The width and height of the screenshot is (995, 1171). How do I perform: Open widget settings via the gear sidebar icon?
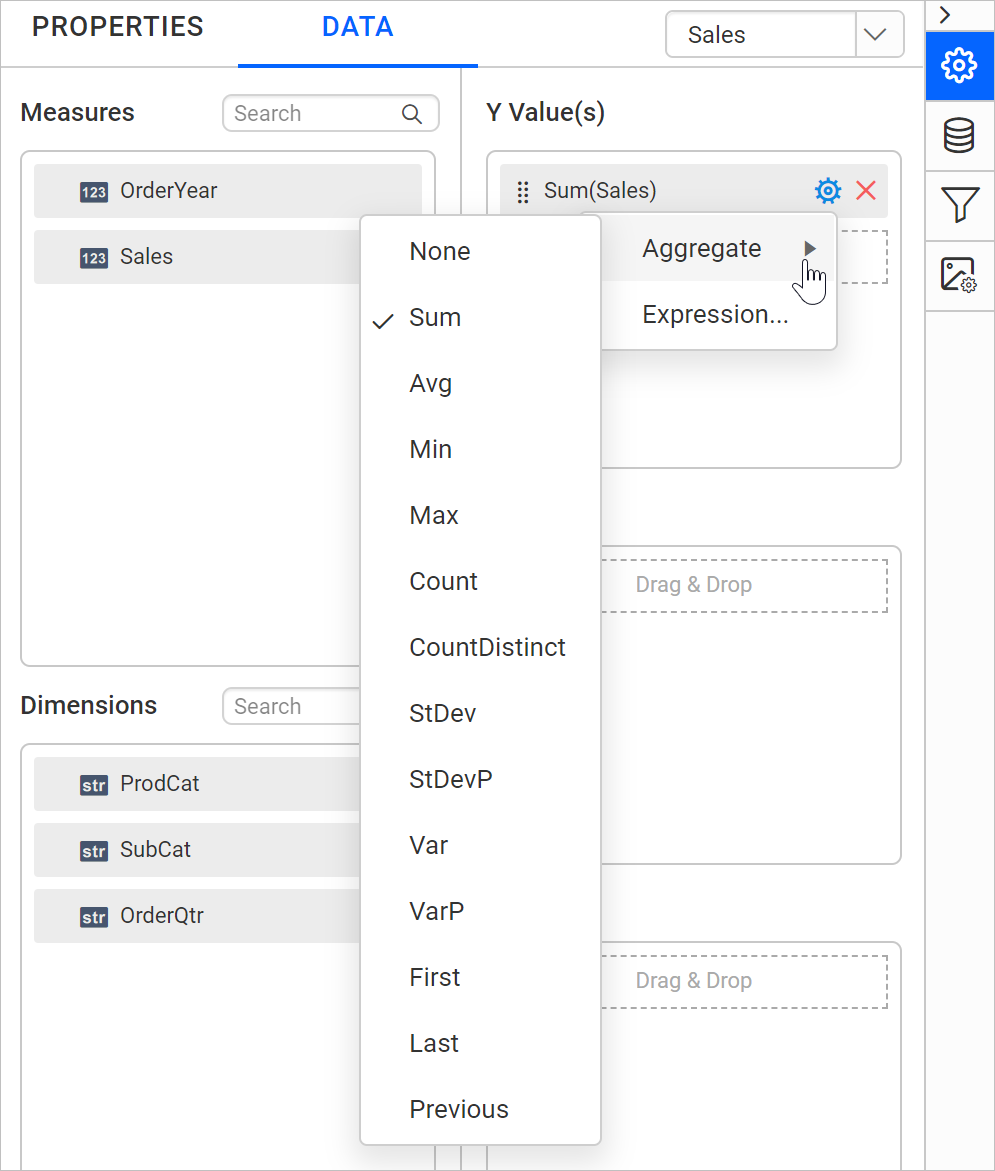[959, 66]
